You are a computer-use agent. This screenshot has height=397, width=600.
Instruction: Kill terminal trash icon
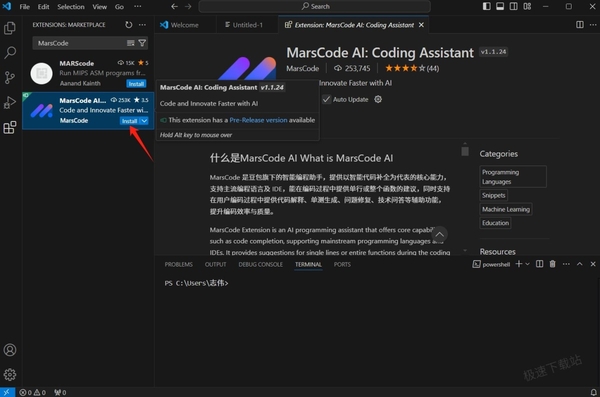tap(553, 264)
